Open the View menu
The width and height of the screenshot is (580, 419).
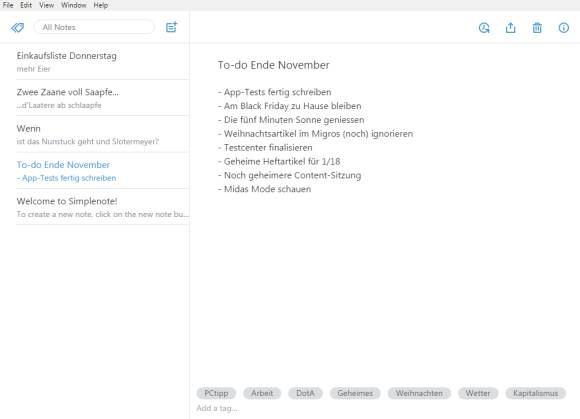[47, 5]
